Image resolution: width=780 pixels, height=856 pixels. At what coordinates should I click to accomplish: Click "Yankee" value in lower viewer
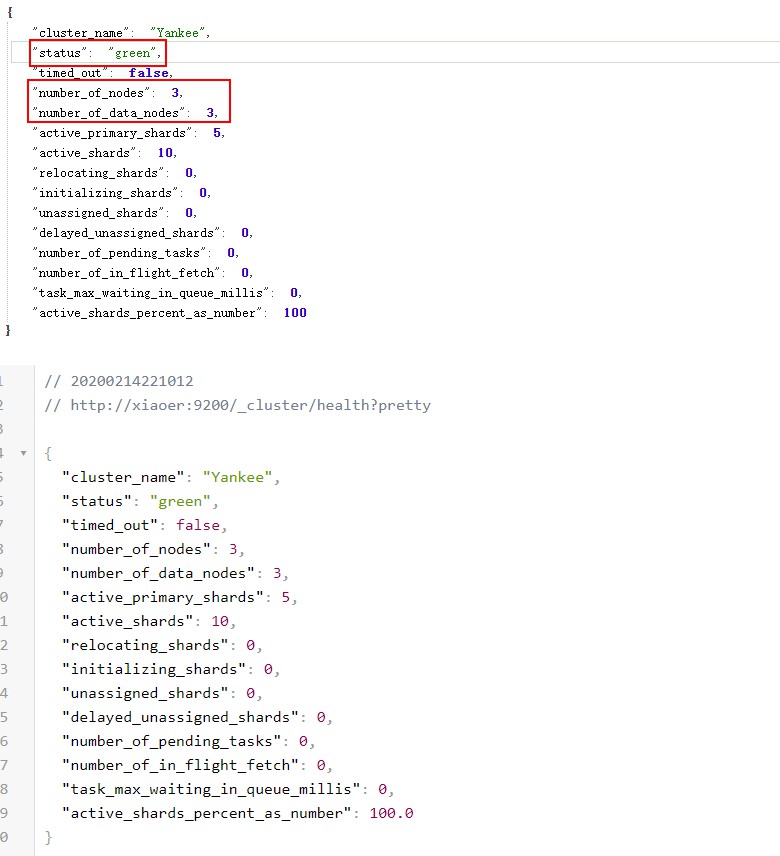(237, 477)
